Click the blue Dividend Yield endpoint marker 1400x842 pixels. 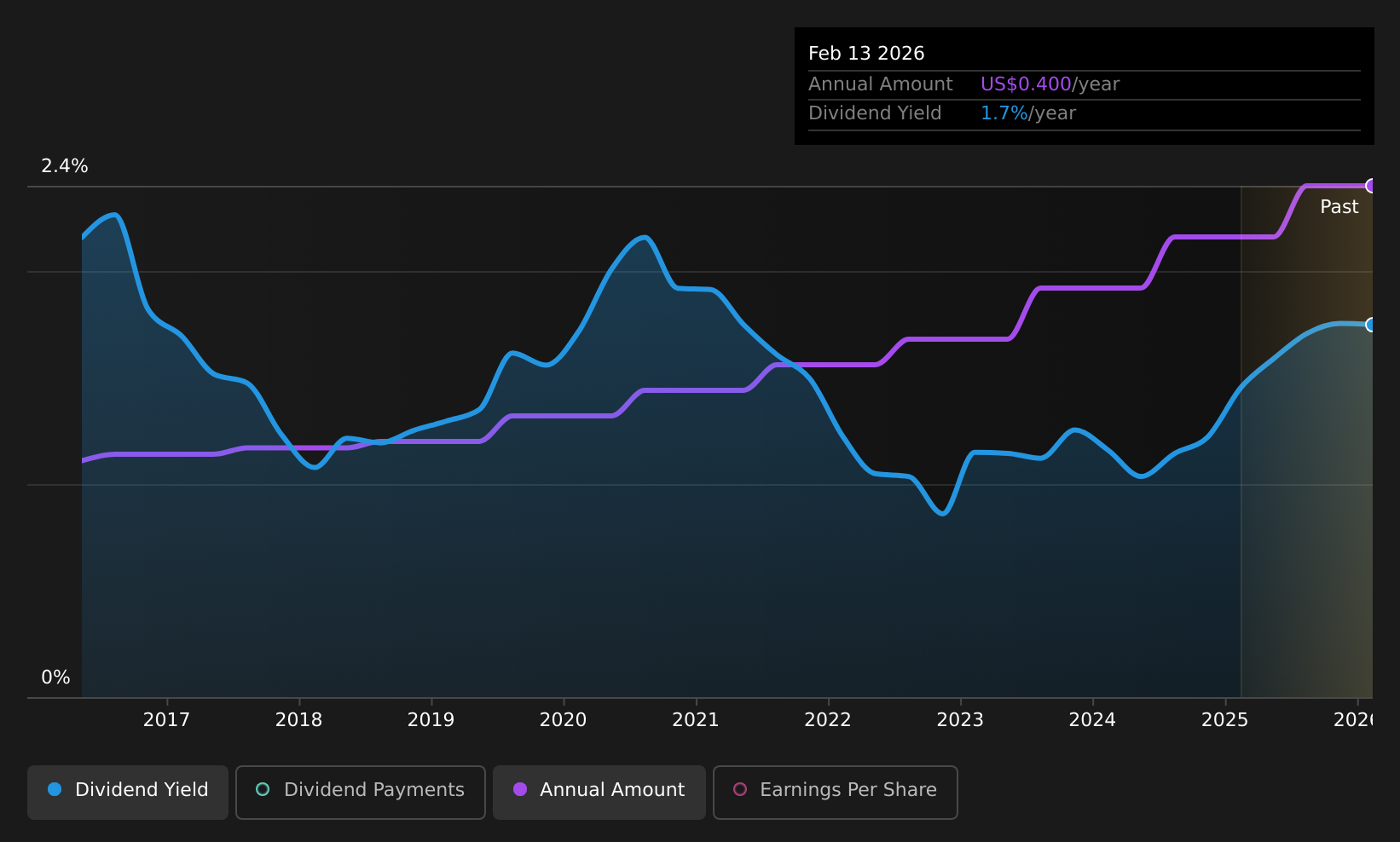click(x=1371, y=325)
